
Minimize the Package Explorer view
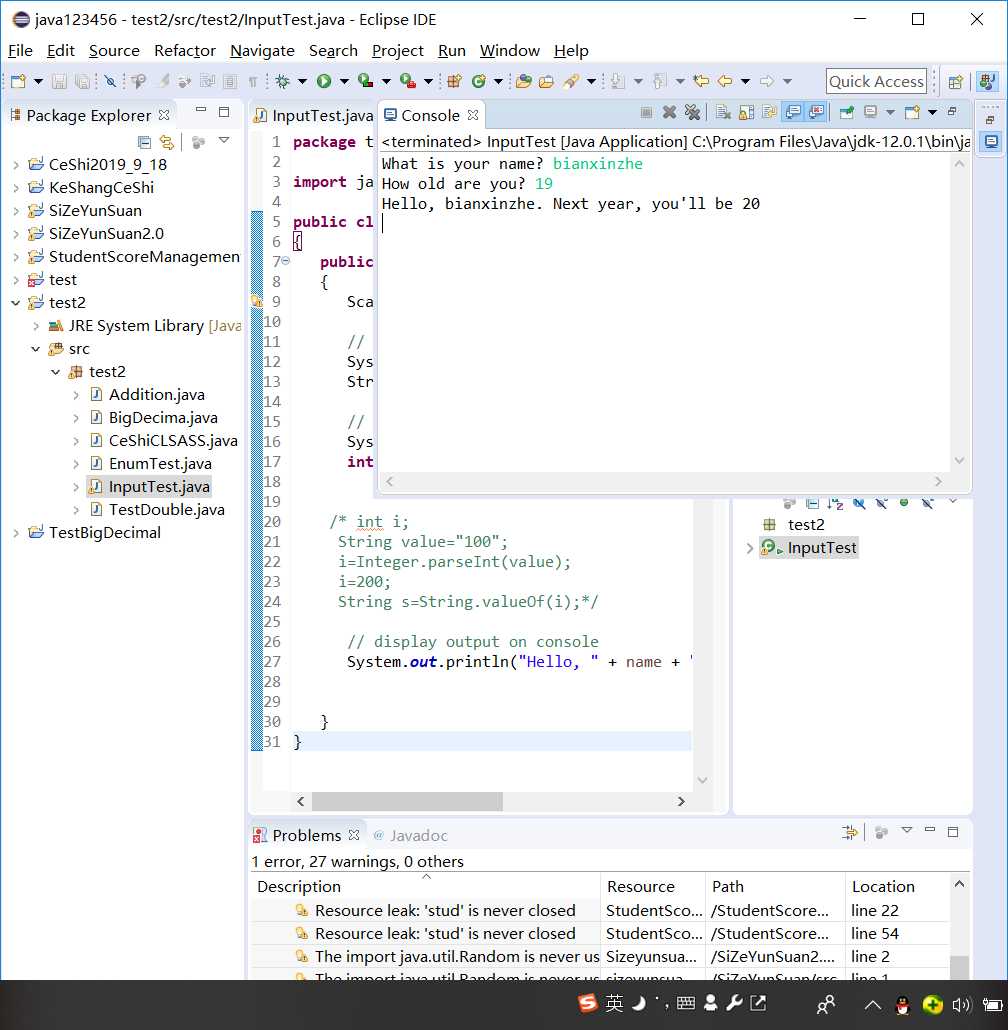[x=201, y=110]
